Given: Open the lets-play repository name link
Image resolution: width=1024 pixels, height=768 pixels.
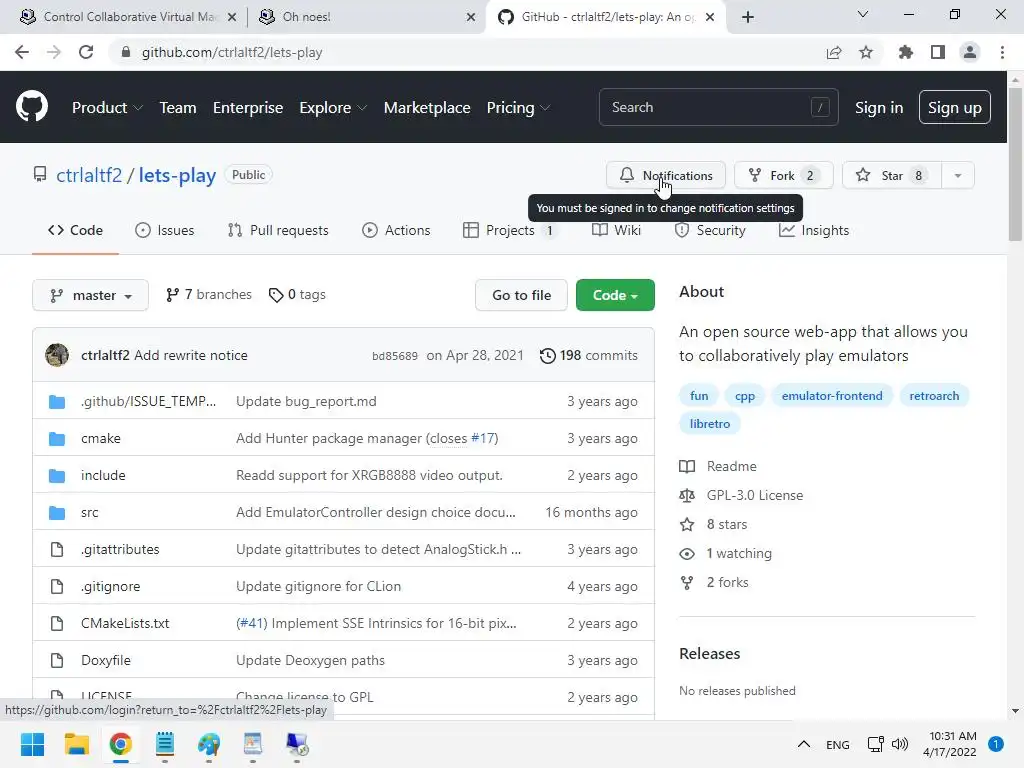Looking at the screenshot, I should [x=177, y=175].
